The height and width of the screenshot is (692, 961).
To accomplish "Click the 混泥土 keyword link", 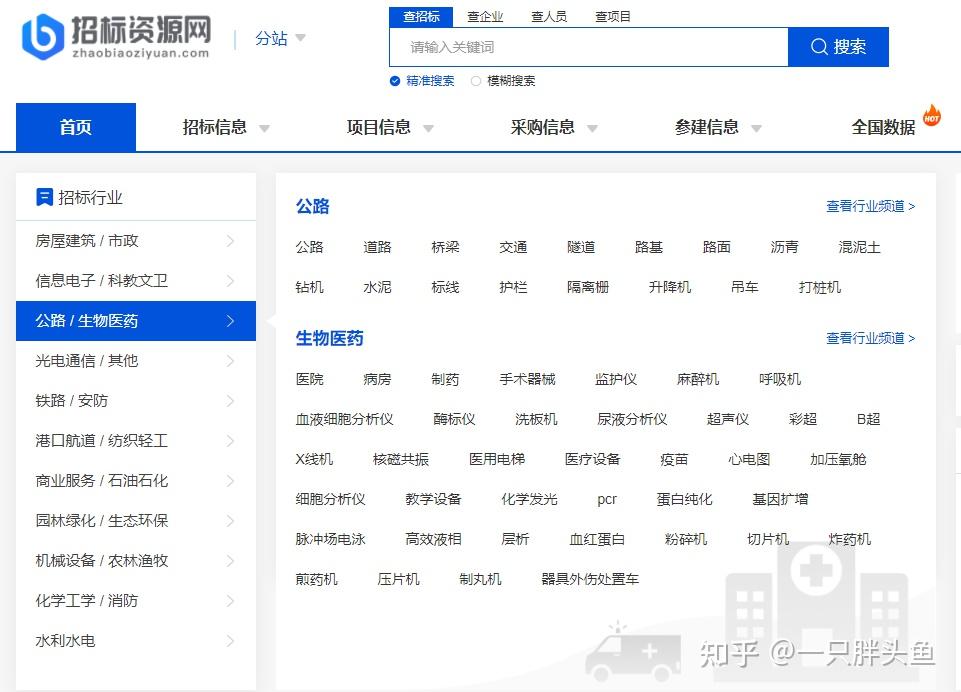I will point(859,247).
